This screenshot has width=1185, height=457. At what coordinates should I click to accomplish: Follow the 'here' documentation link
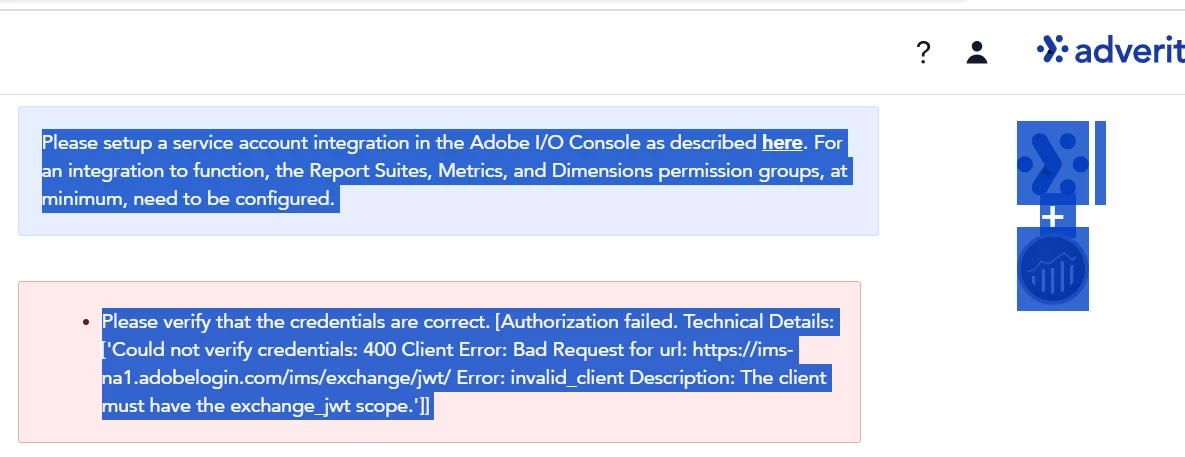click(782, 142)
